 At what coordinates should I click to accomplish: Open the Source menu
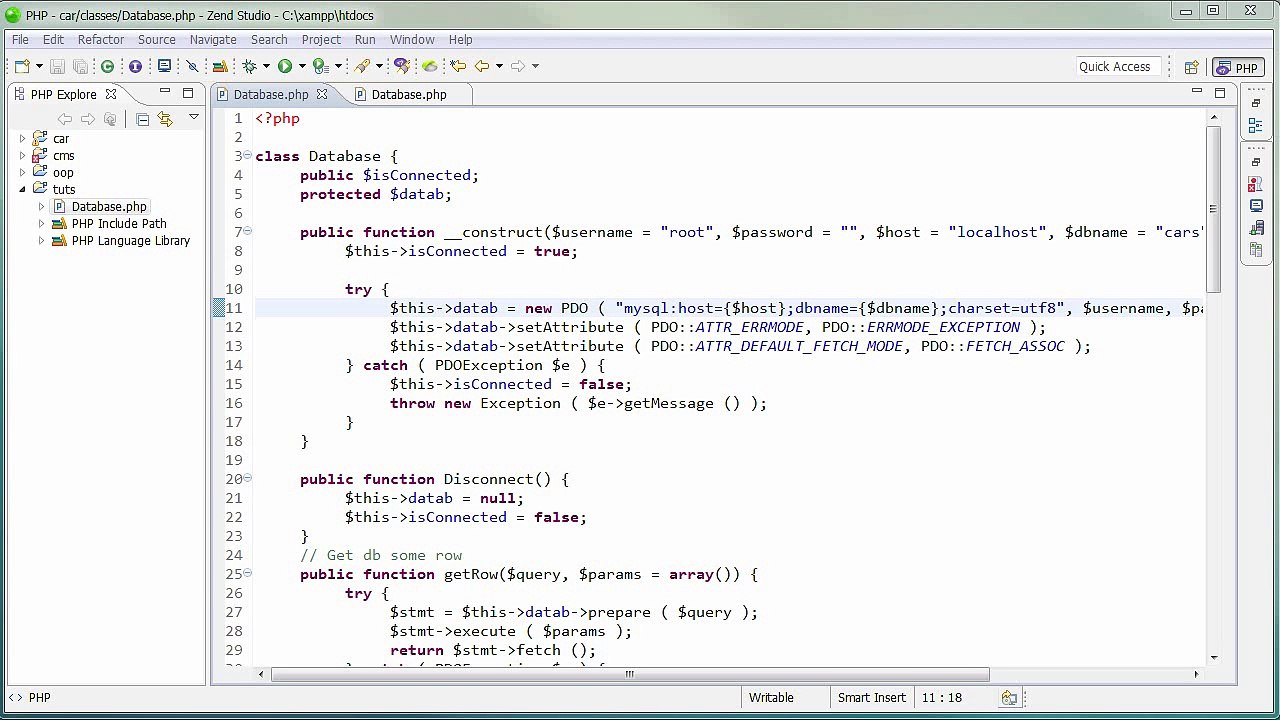point(156,40)
